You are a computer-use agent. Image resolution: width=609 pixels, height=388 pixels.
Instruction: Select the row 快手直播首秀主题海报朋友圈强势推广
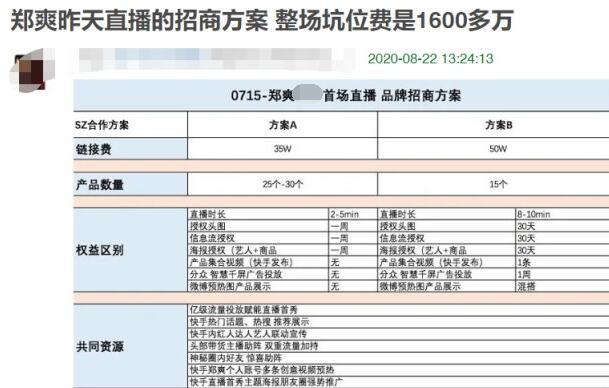[x=398, y=382]
